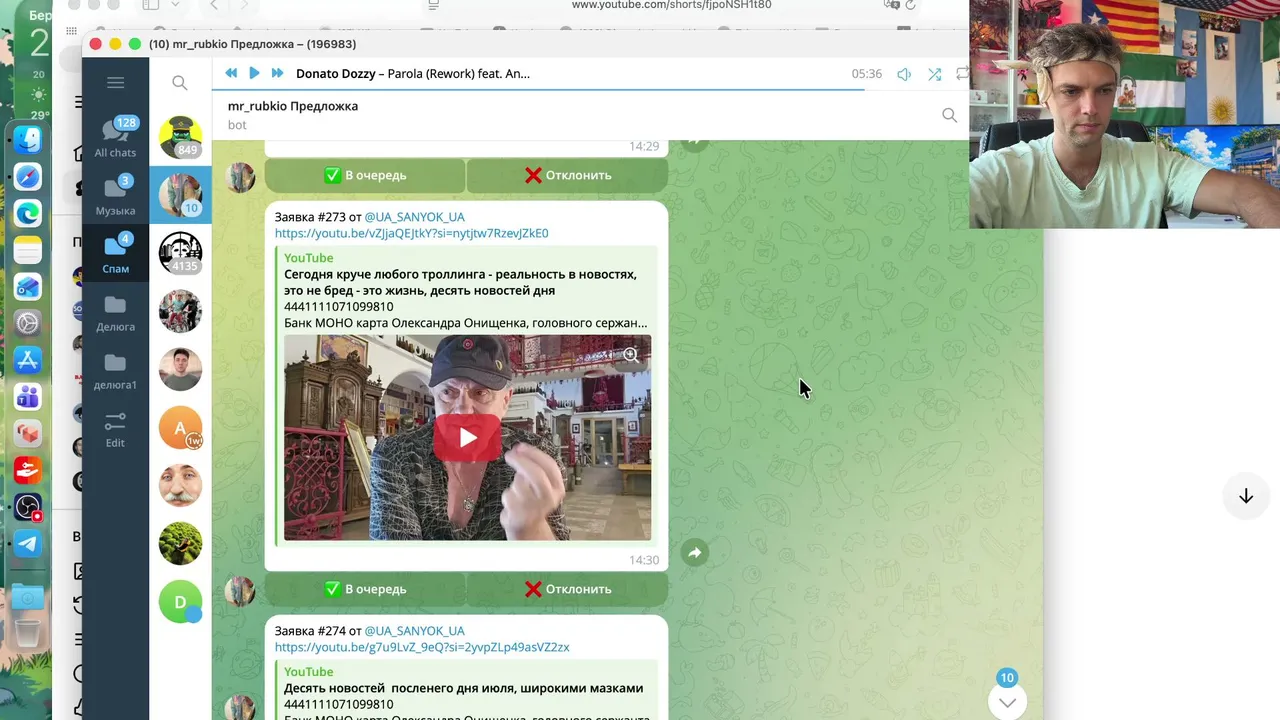Image resolution: width=1280 pixels, height=720 pixels.
Task: Open the Telegram hamburger main menu
Action: pos(115,83)
